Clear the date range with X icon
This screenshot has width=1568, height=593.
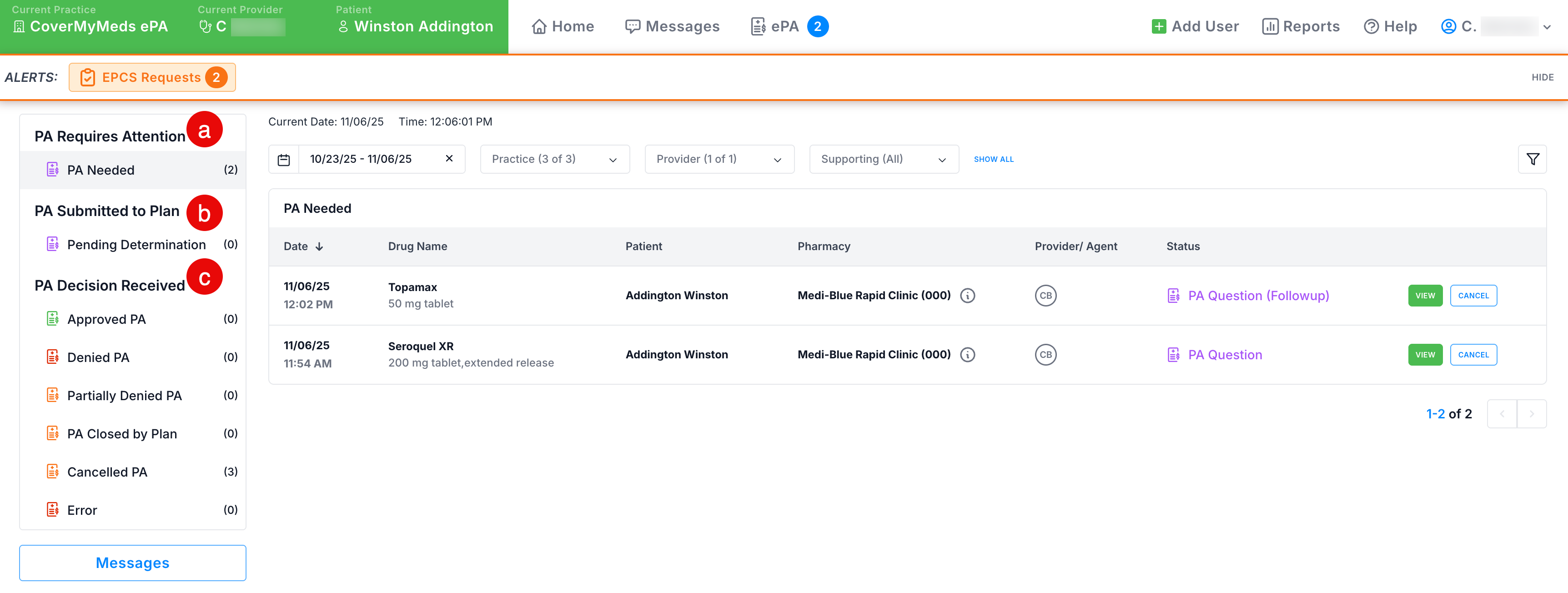click(449, 158)
